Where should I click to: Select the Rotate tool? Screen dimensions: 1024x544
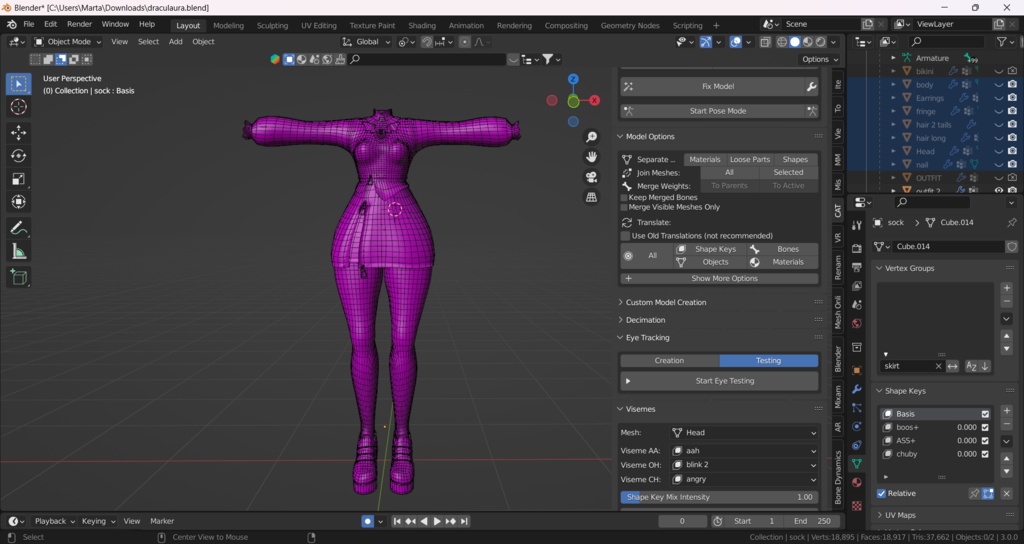pyautogui.click(x=18, y=155)
